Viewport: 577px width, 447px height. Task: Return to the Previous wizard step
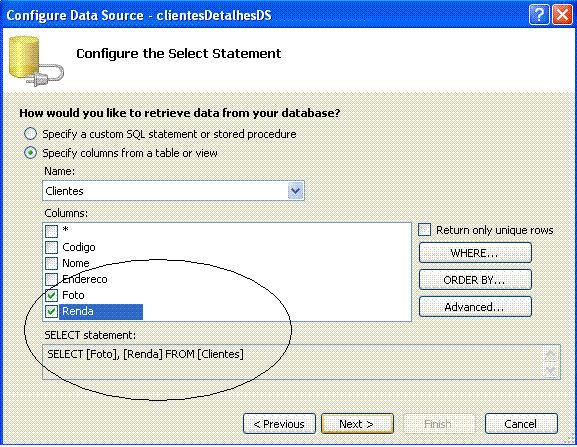pos(279,424)
